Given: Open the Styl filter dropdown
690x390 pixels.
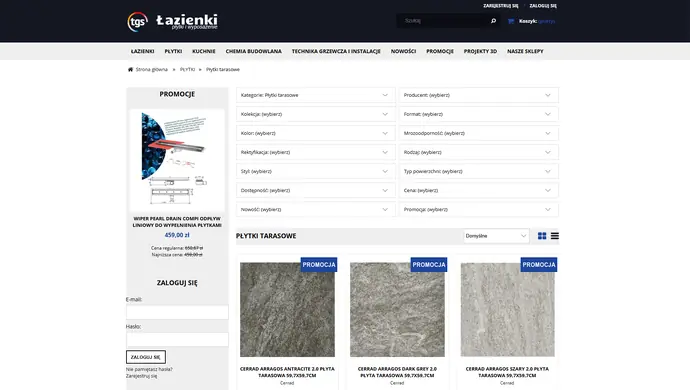Looking at the screenshot, I should point(315,171).
